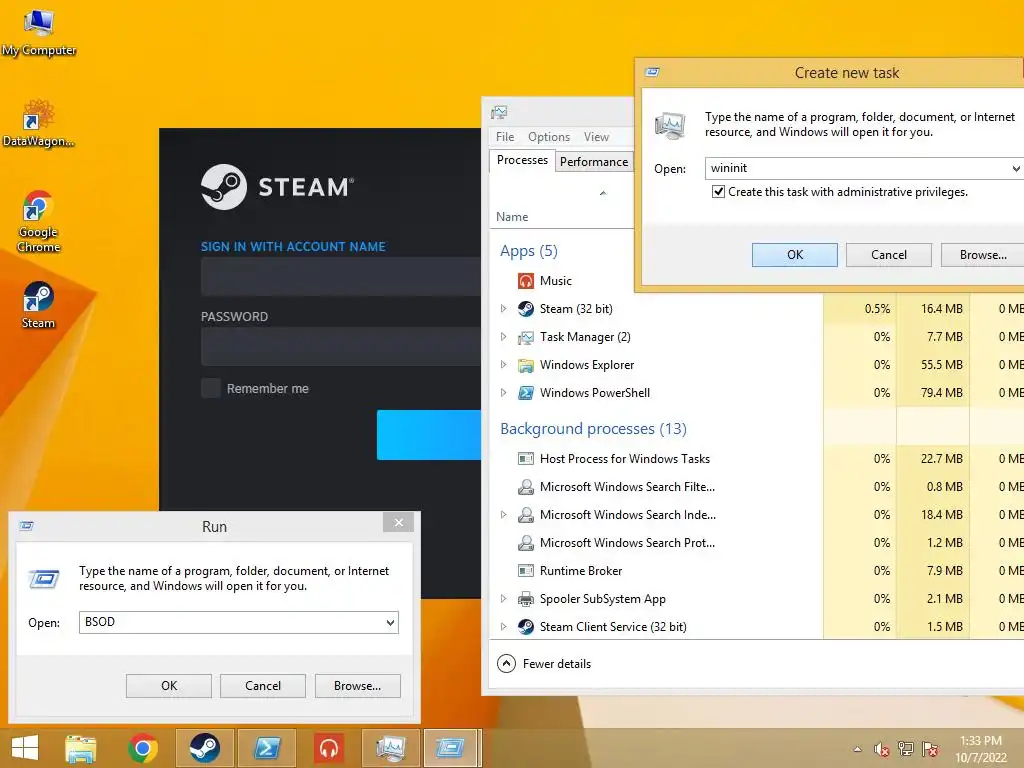This screenshot has width=1024, height=768.
Task: Click OK in Run dialog
Action: coord(169,686)
